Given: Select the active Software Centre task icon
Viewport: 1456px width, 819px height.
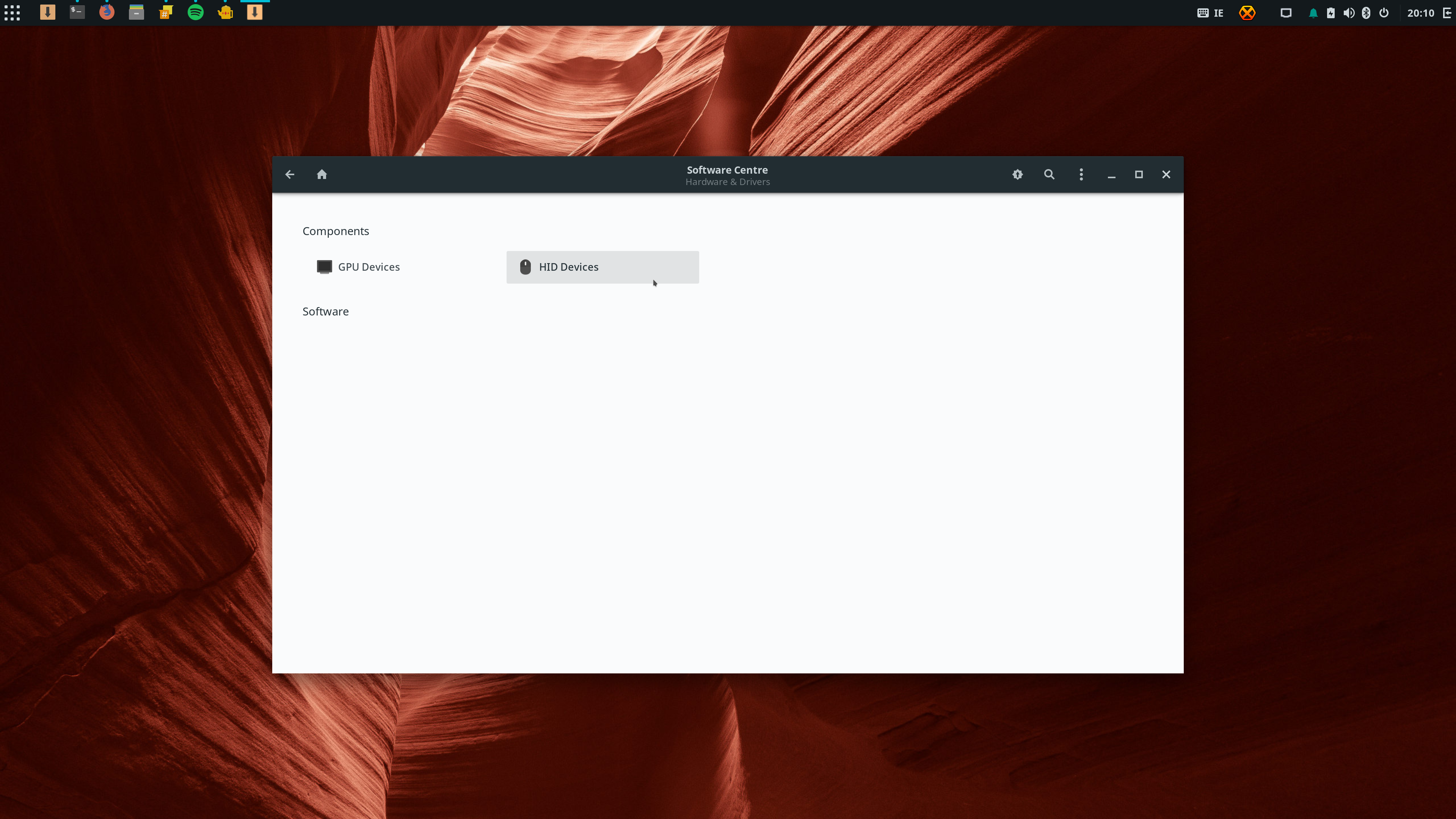Looking at the screenshot, I should coord(255,13).
